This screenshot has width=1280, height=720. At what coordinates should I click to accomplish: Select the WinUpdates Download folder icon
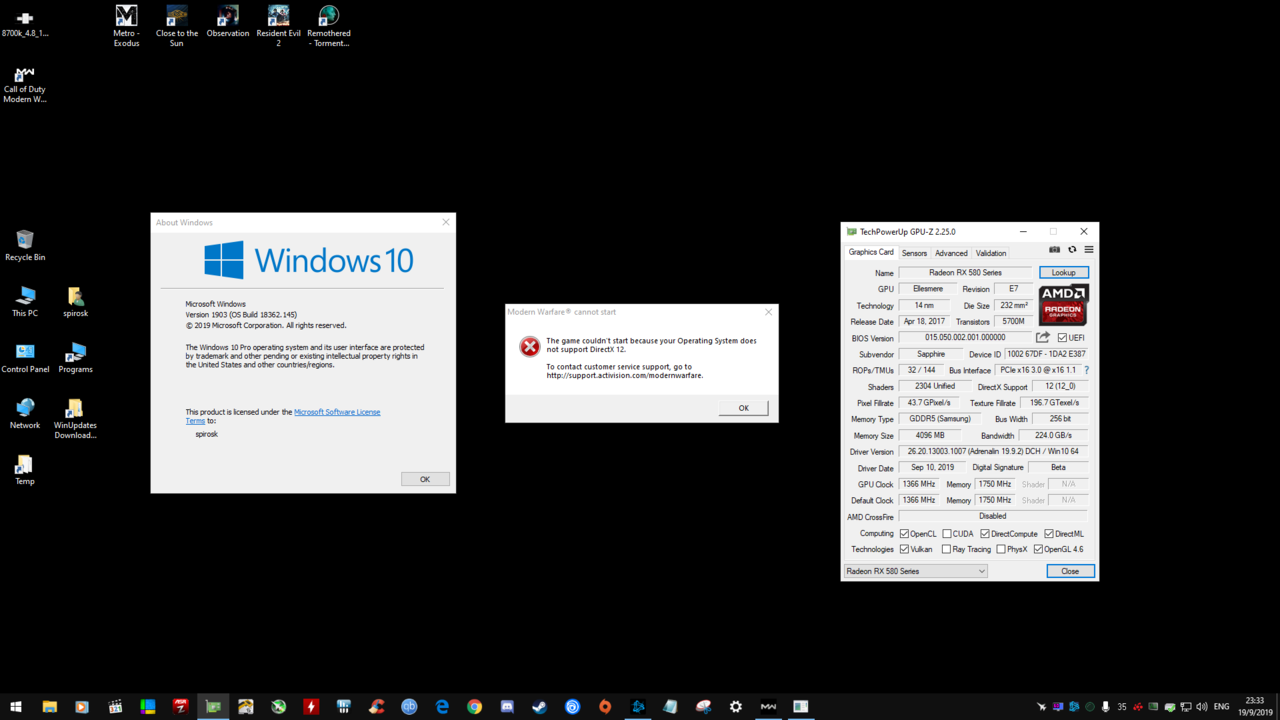pos(76,419)
